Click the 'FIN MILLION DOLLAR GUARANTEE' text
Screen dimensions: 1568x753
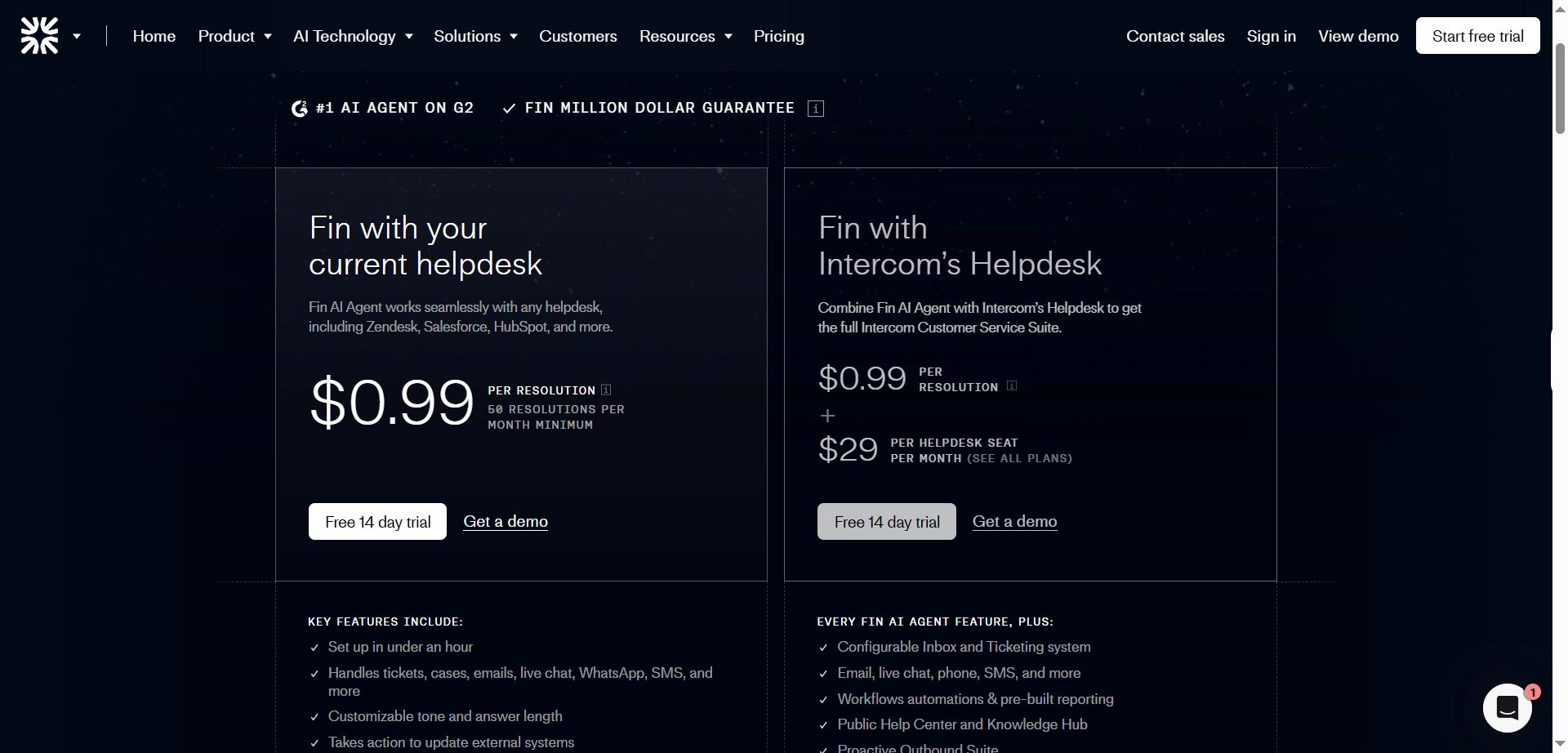(660, 108)
